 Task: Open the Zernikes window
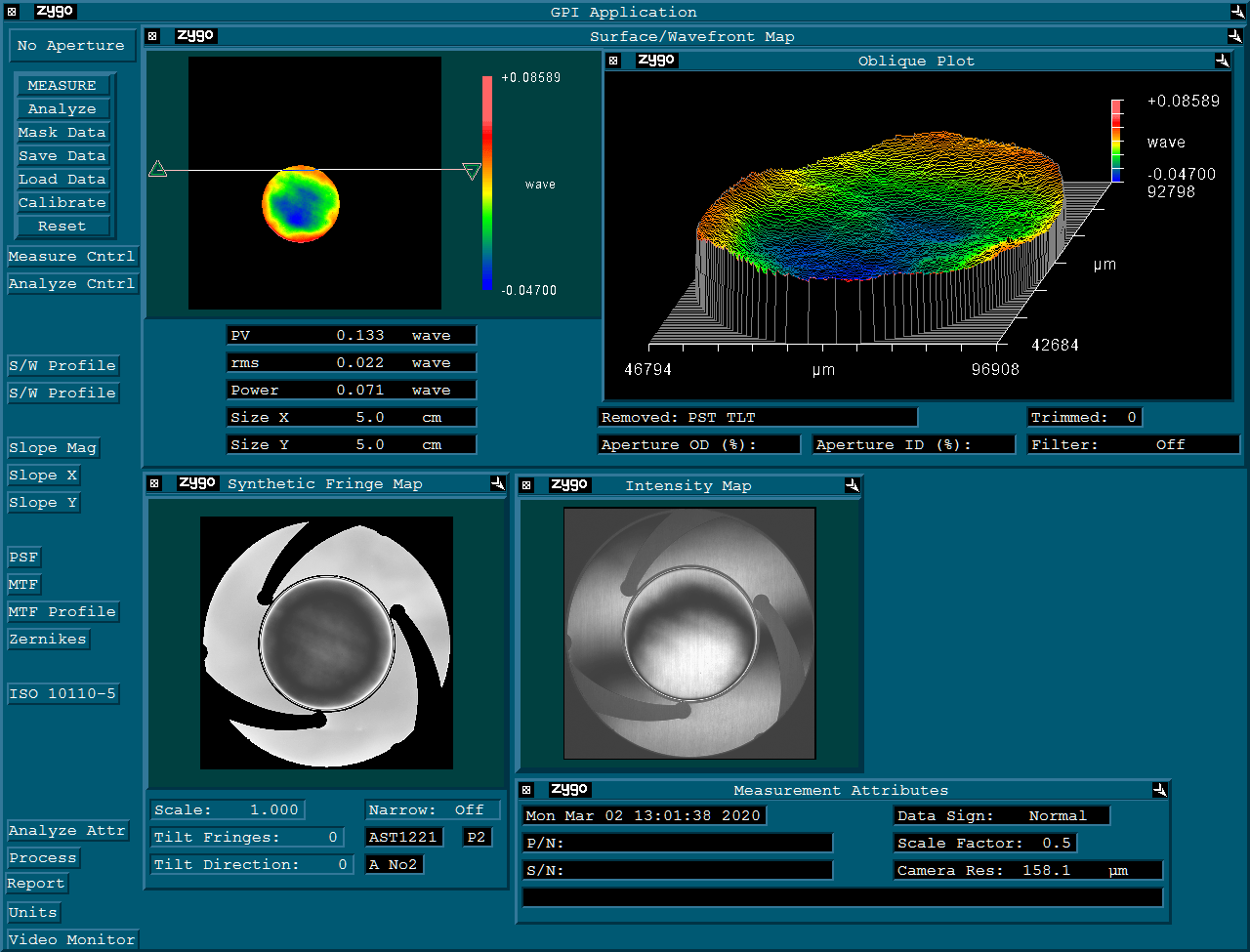click(48, 640)
